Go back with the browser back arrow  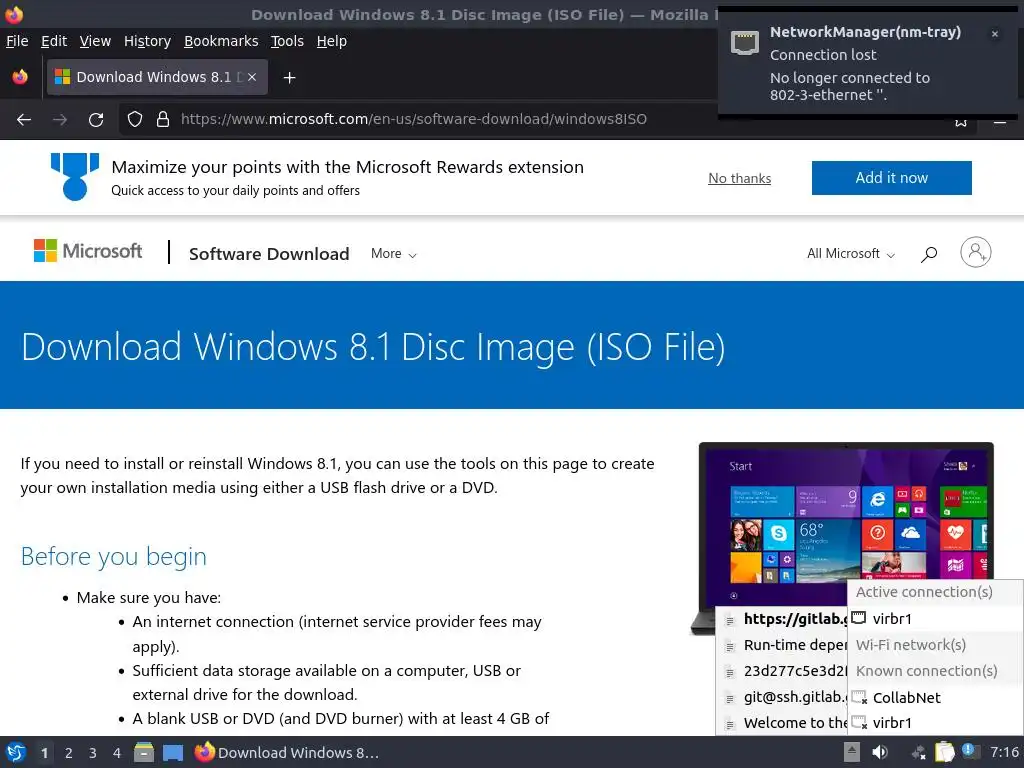[24, 120]
